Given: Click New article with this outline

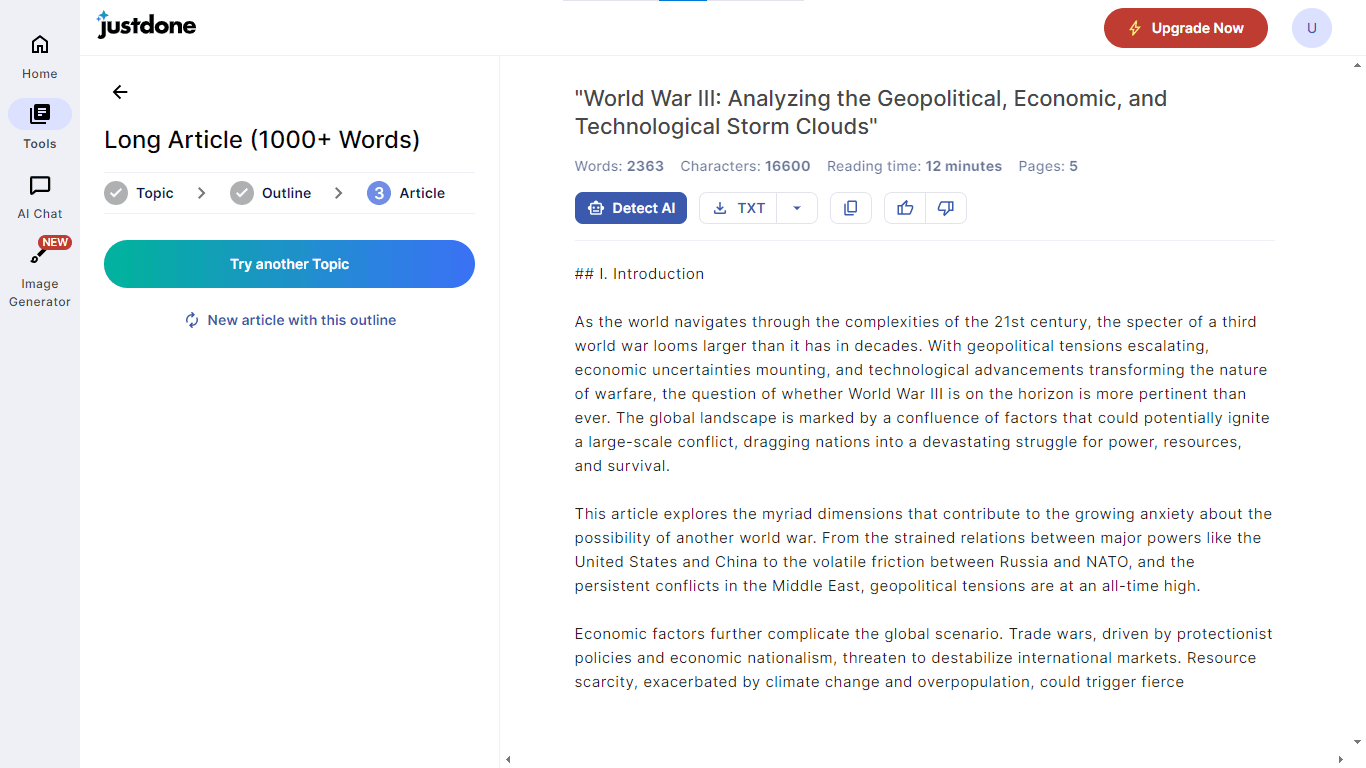Looking at the screenshot, I should [290, 320].
